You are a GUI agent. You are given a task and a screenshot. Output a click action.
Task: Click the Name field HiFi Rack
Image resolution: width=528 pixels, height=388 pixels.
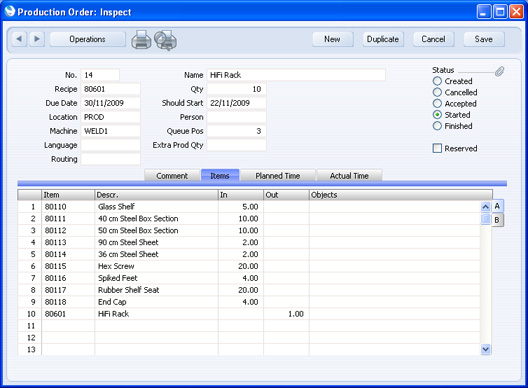point(296,75)
